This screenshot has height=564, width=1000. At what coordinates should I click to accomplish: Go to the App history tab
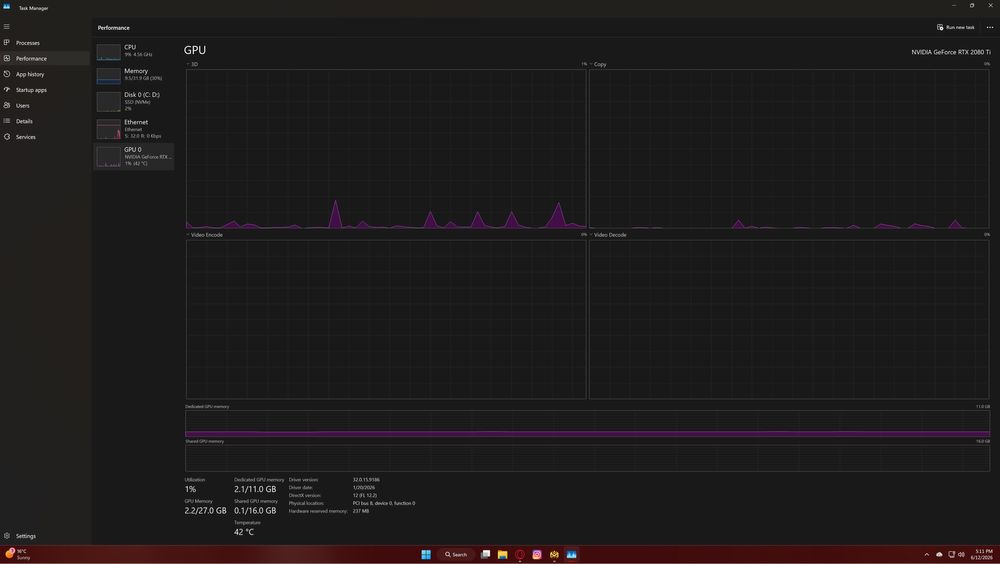(x=30, y=74)
